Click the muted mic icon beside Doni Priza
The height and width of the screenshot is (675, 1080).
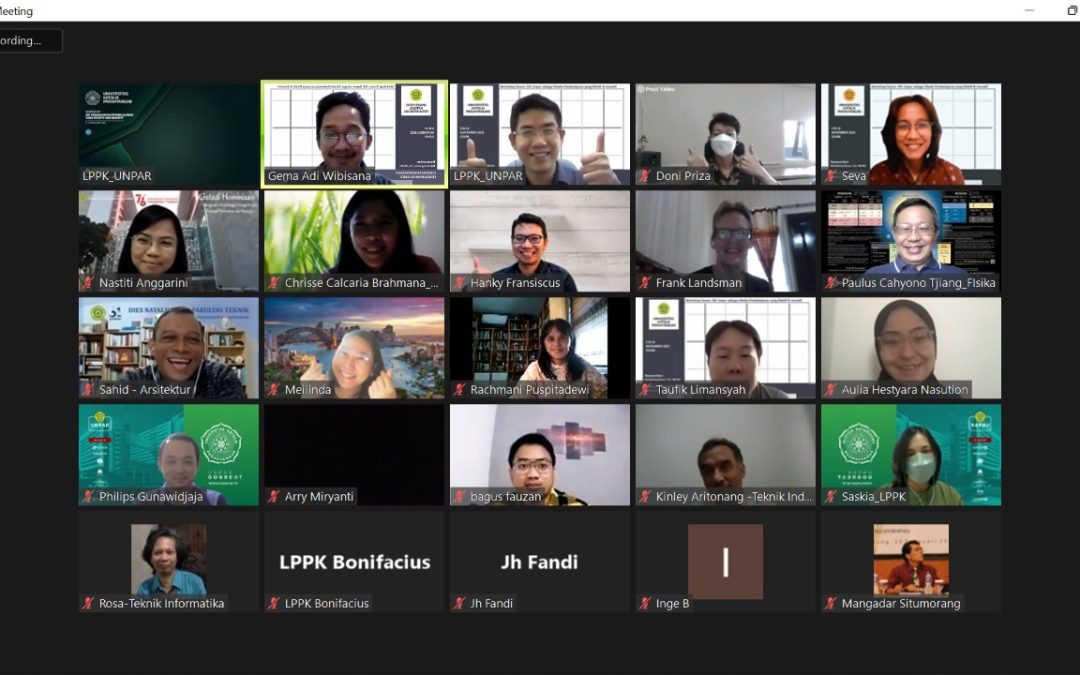[x=645, y=176]
